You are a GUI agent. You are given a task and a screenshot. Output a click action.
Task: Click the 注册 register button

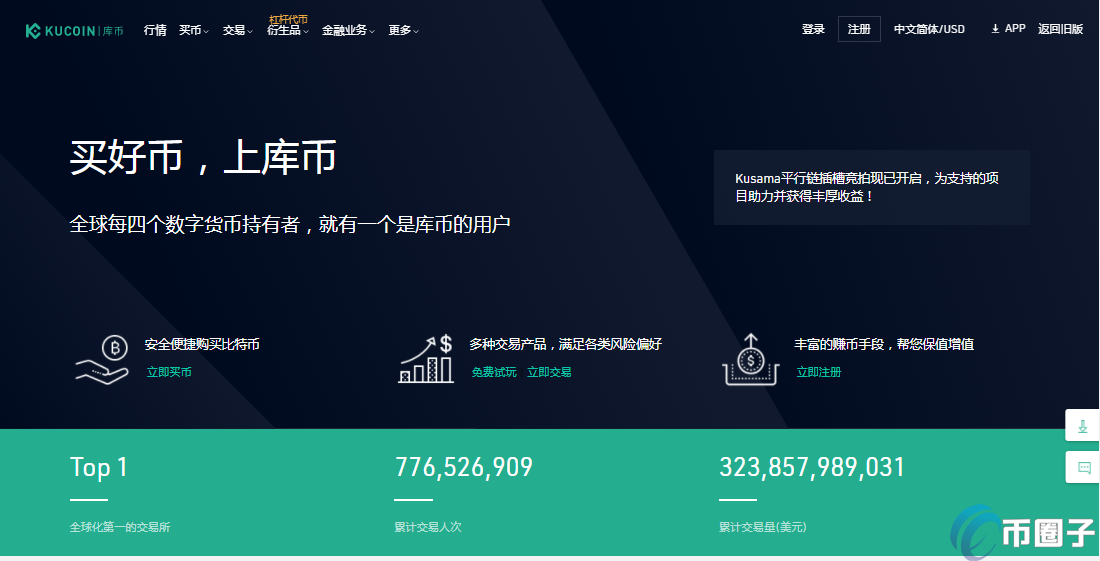click(859, 29)
